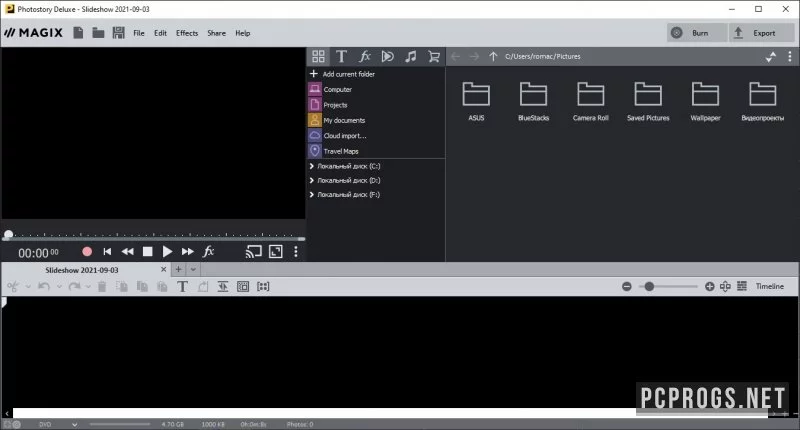Screen dimensions: 800x430
Task: Select the BlueStacks folder
Action: pyautogui.click(x=533, y=101)
